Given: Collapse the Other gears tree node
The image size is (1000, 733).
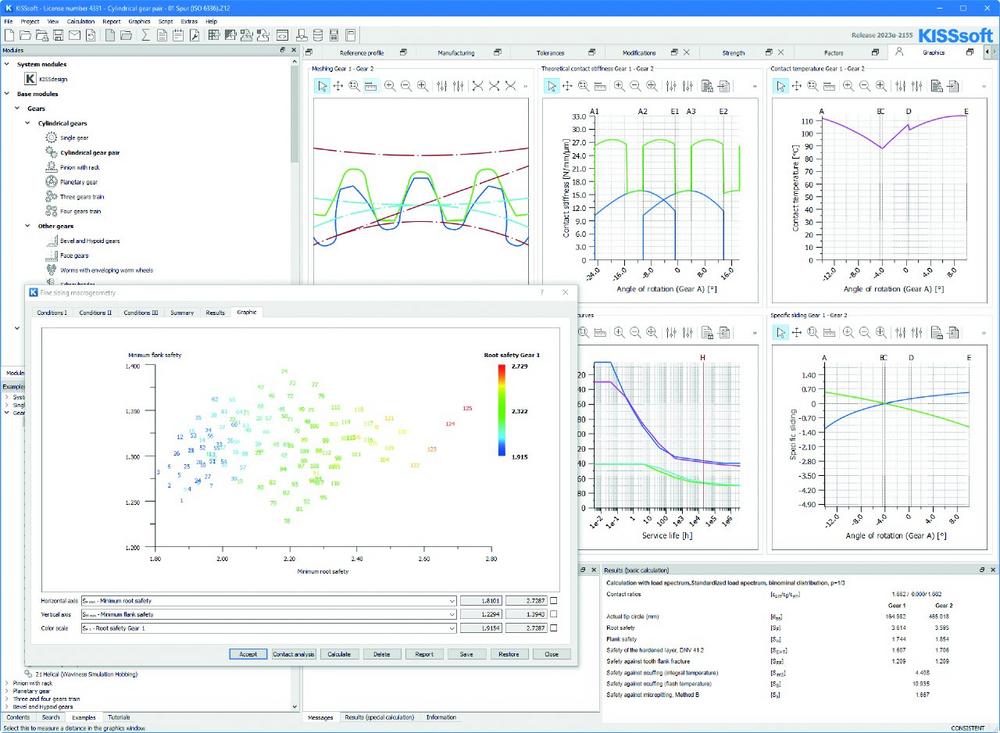Looking at the screenshot, I should pyautogui.click(x=27, y=226).
